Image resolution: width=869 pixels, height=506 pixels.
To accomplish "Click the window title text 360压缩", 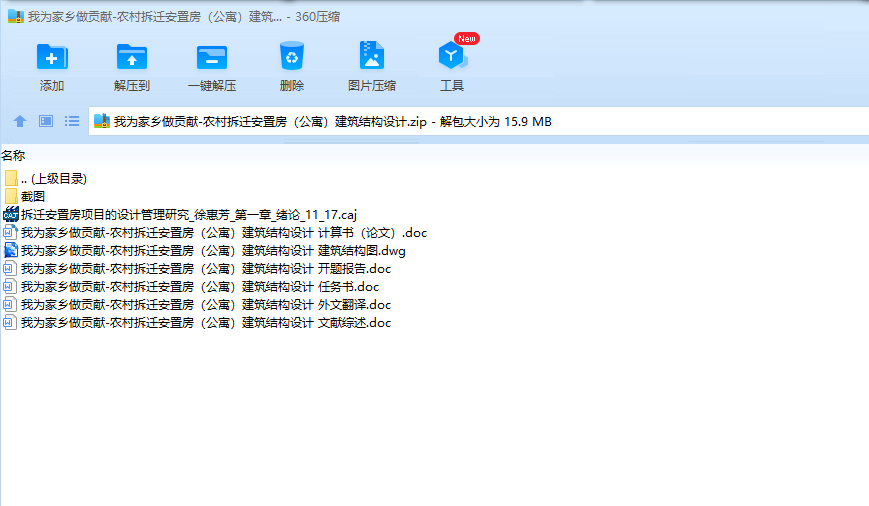I will 318,17.
